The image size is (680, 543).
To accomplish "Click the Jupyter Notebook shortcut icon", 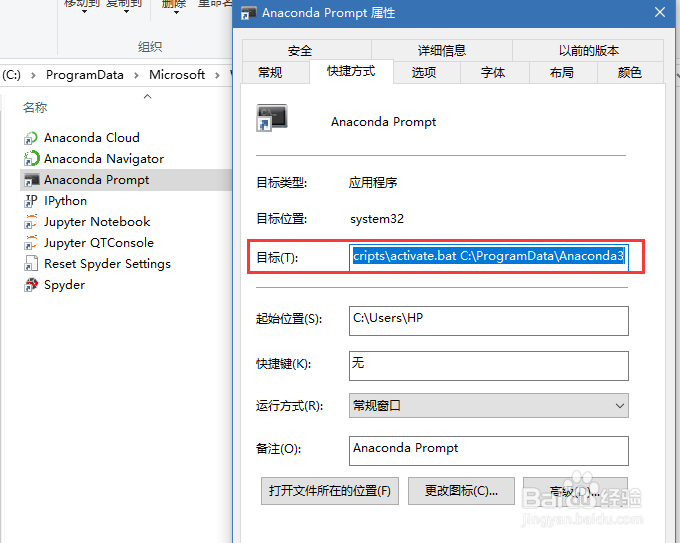I will 30,222.
